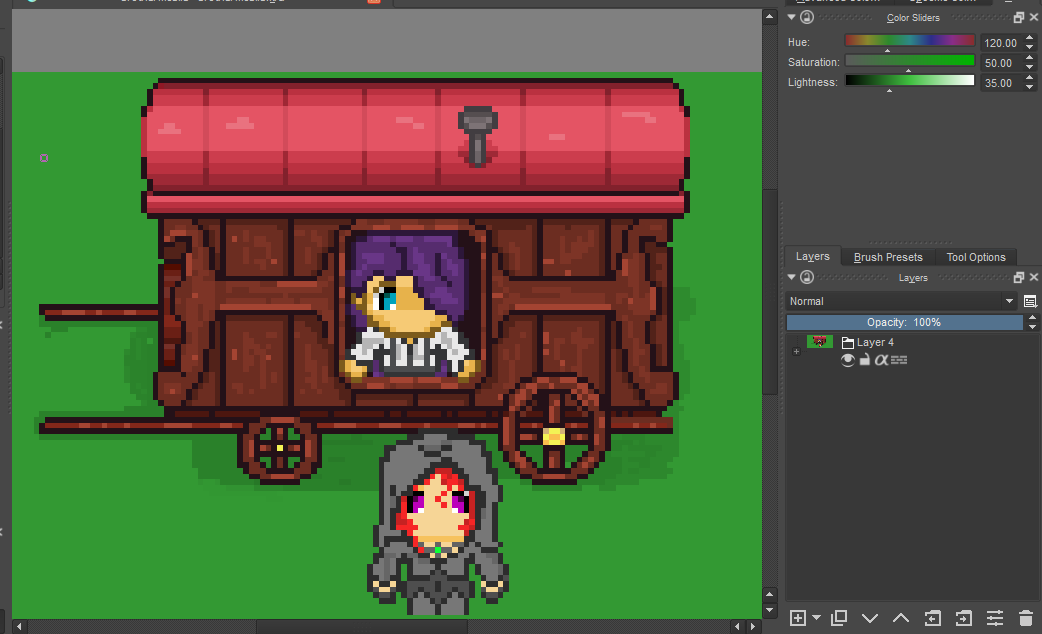This screenshot has width=1042, height=634.
Task: Increase the Lightness value
Action: 1029,78
